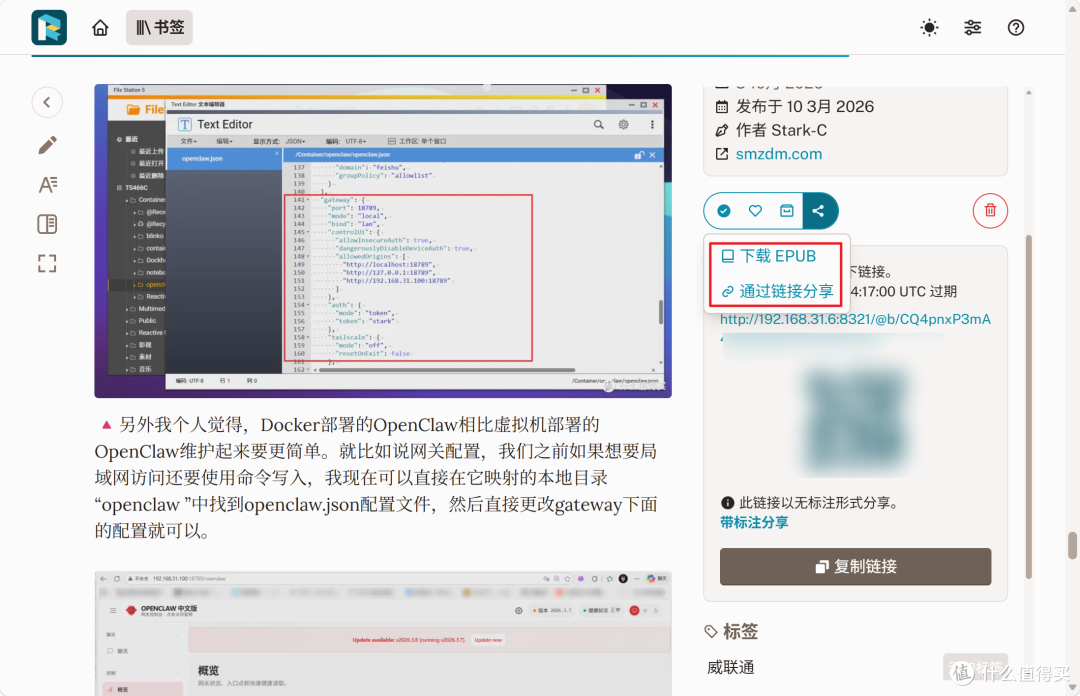The image size is (1080, 696).
Task: Open the smzdm.com source link
Action: tap(779, 154)
